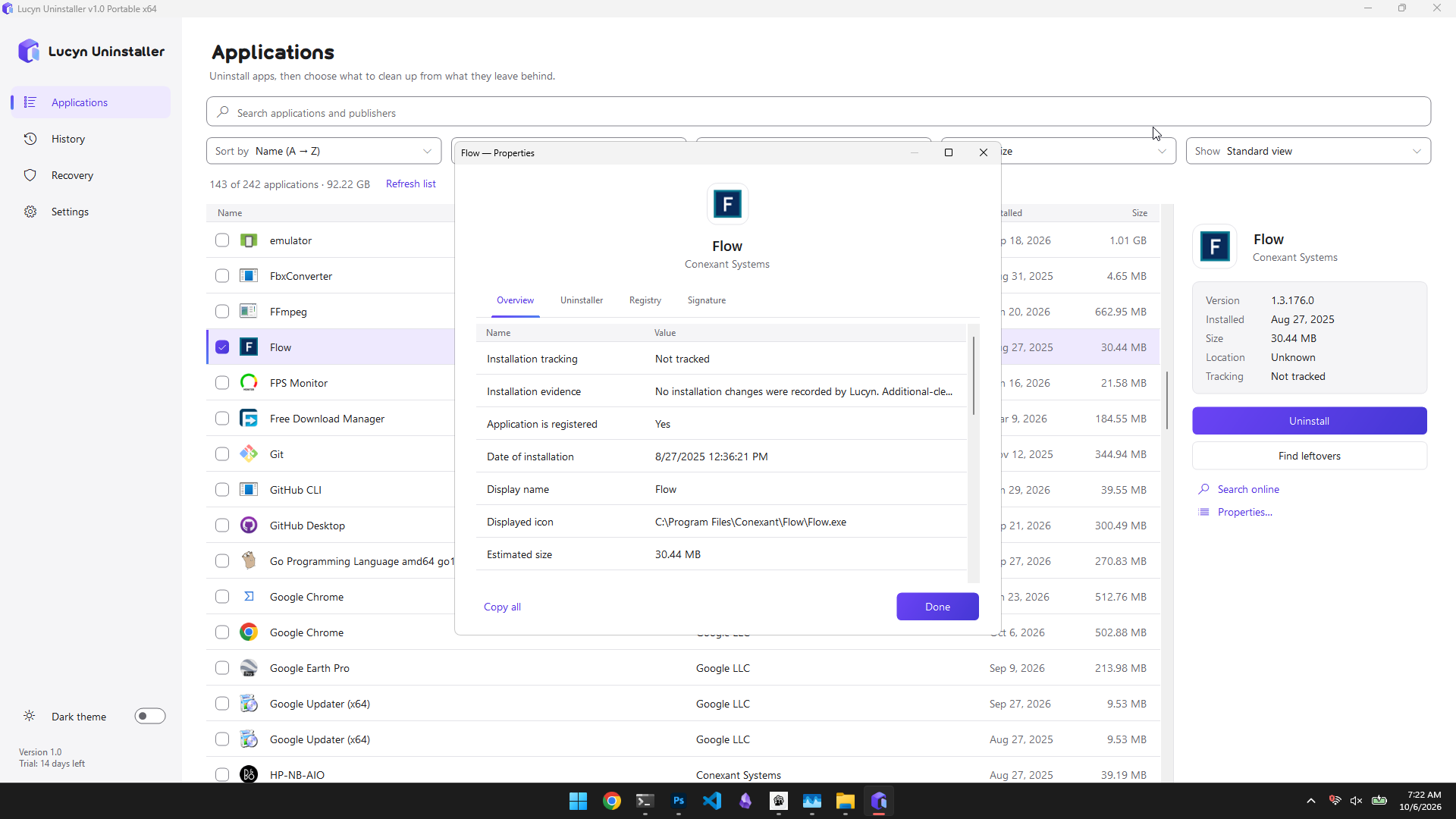This screenshot has height=819, width=1456.
Task: Click the application list scrollbar
Action: click(x=1167, y=400)
